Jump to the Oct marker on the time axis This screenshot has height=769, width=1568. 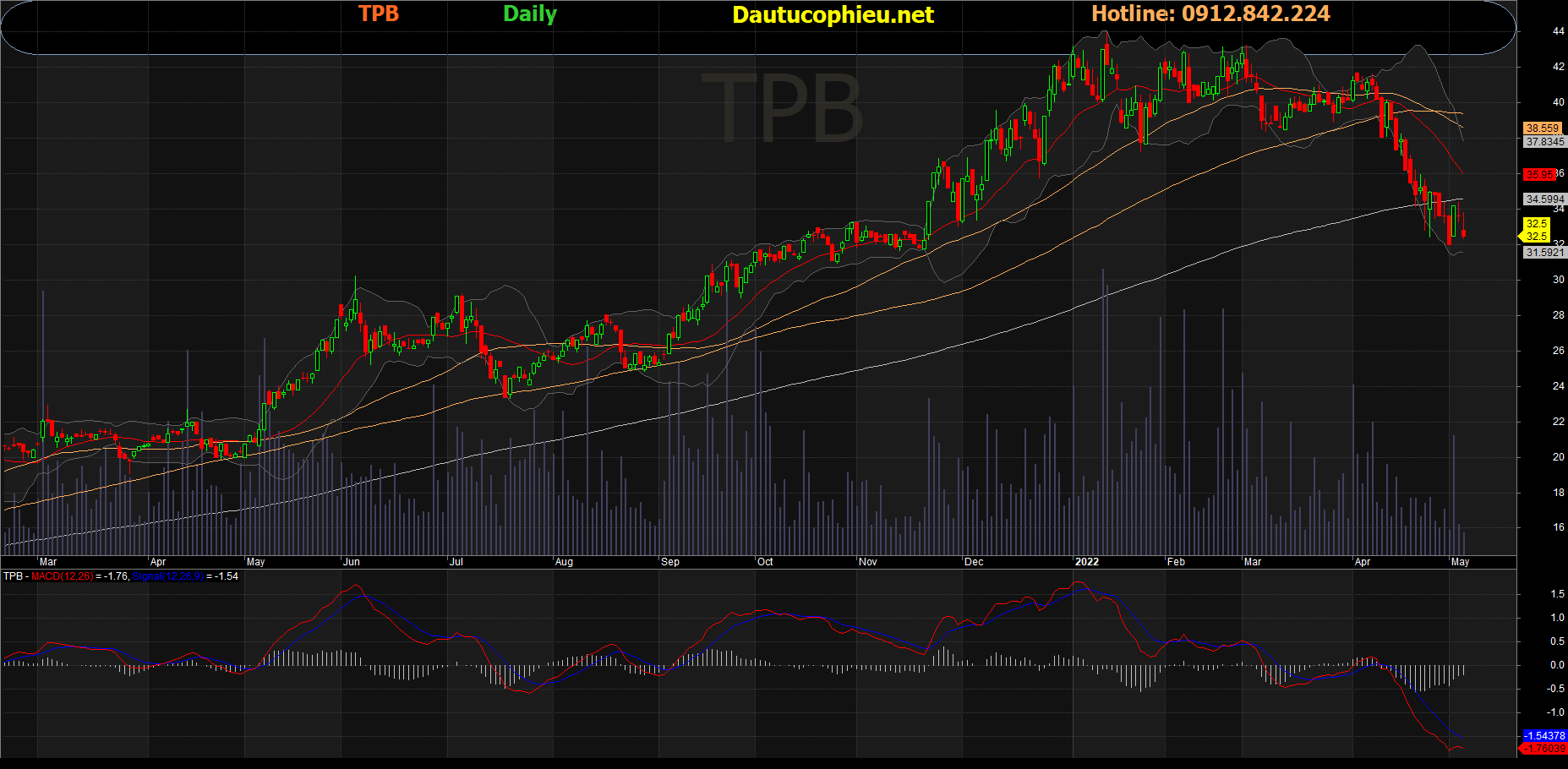tap(765, 562)
